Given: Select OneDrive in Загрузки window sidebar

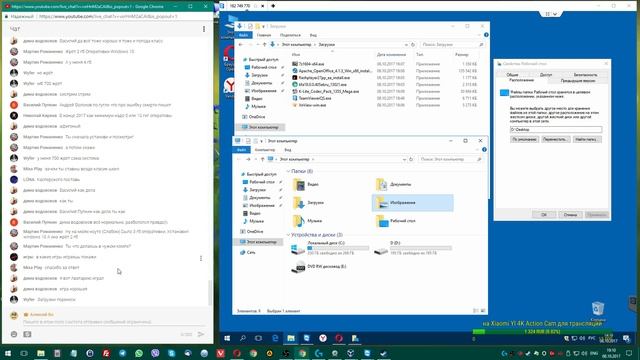Looking at the screenshot, I should [x=253, y=117].
